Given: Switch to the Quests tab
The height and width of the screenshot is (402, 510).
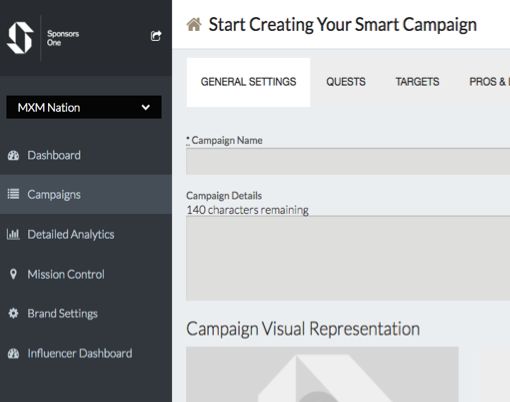Looking at the screenshot, I should (346, 82).
